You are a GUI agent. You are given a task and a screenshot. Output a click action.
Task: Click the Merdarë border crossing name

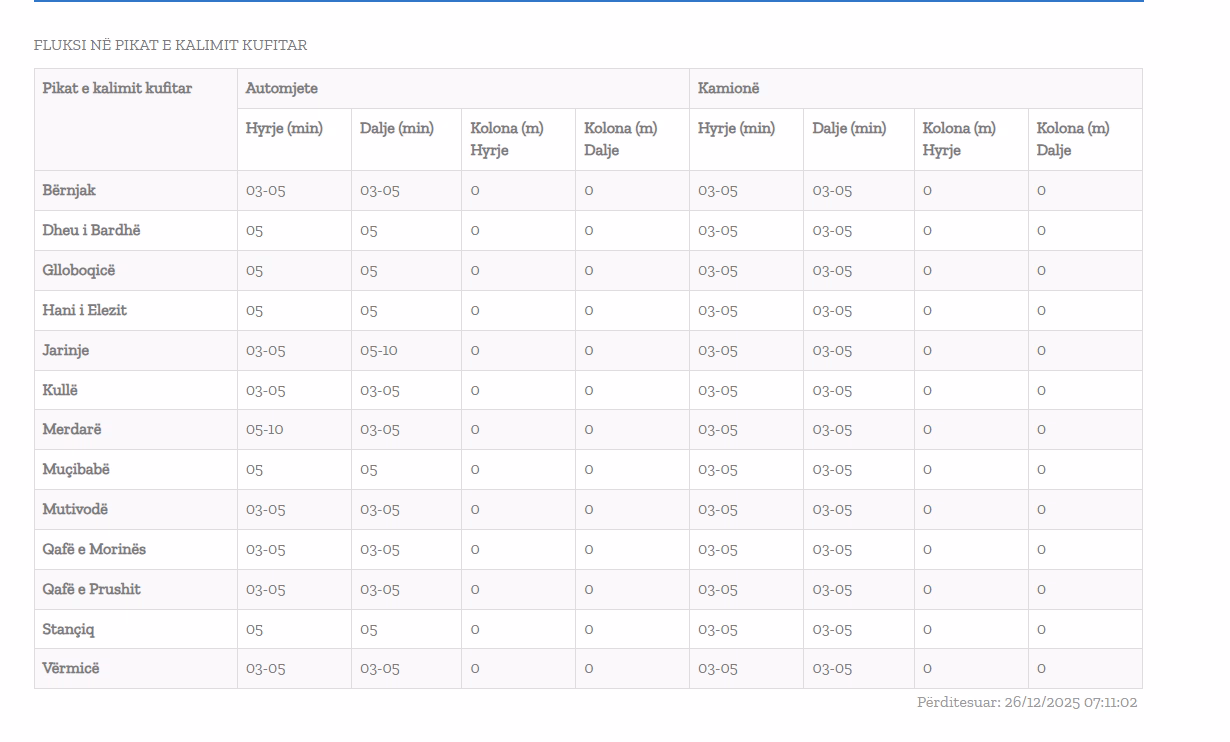[71, 429]
